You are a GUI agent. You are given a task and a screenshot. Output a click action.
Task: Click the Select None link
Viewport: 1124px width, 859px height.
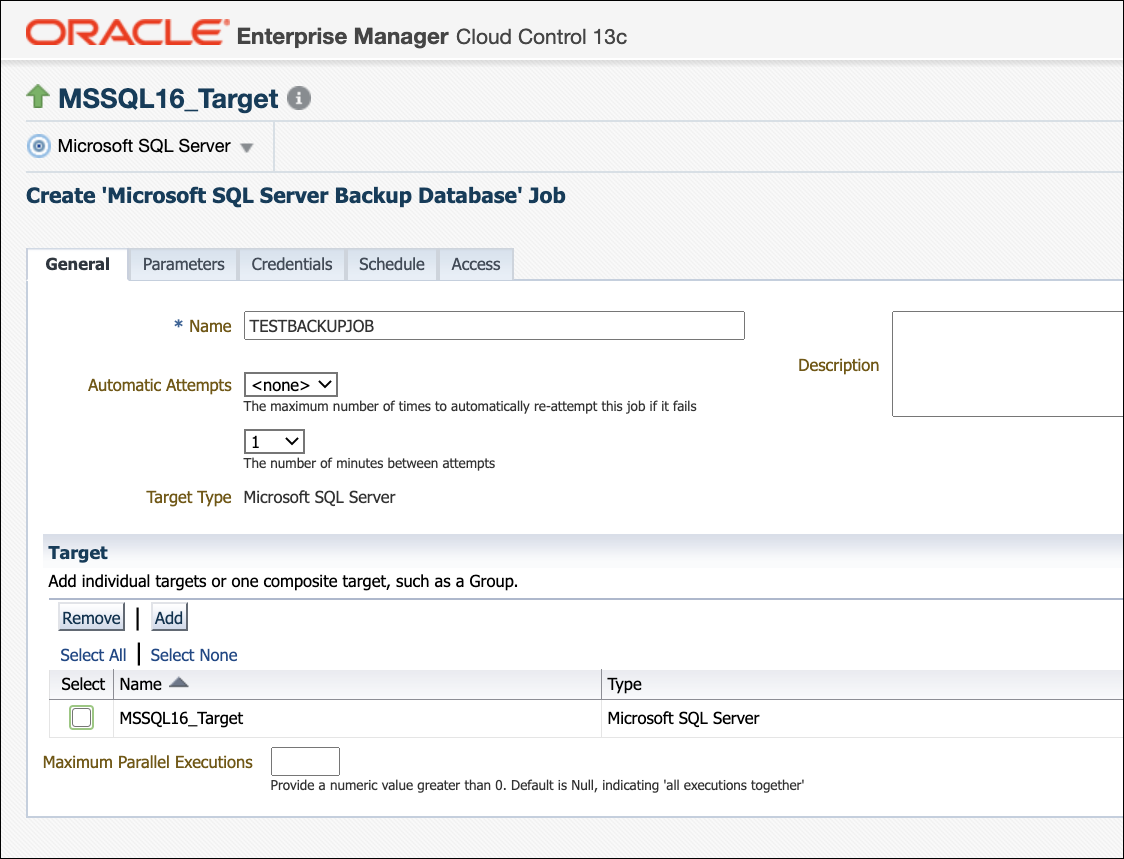pyautogui.click(x=194, y=655)
